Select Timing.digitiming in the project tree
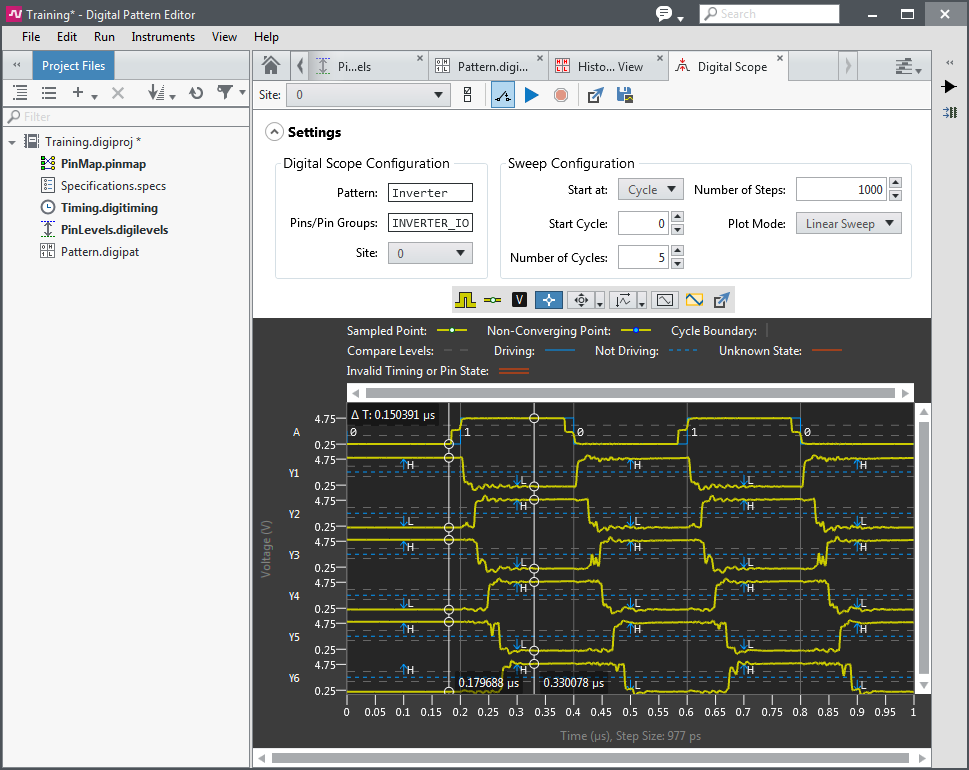Viewport: 969px width, 770px height. click(x=109, y=208)
